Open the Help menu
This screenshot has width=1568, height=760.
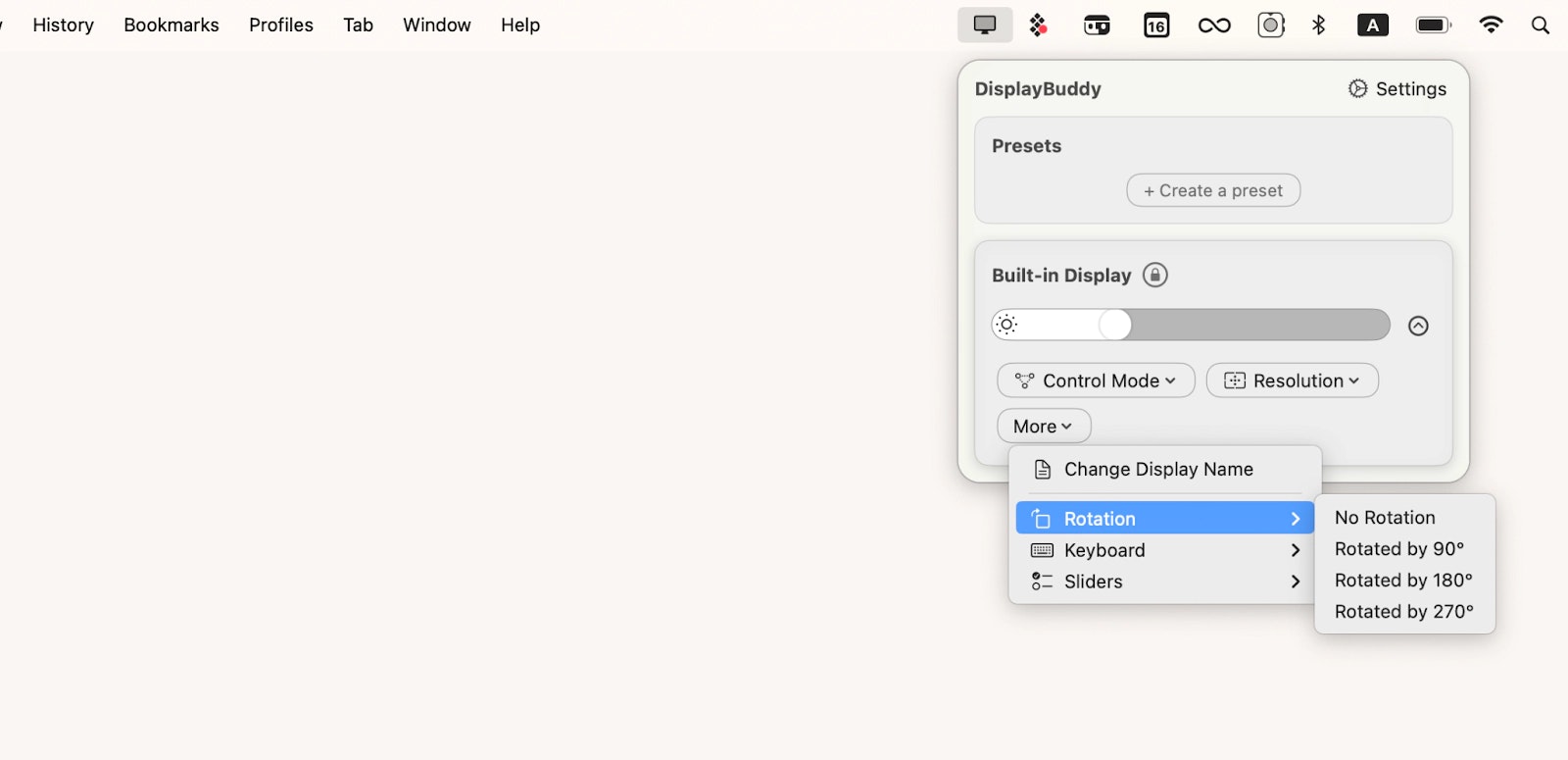tap(520, 25)
